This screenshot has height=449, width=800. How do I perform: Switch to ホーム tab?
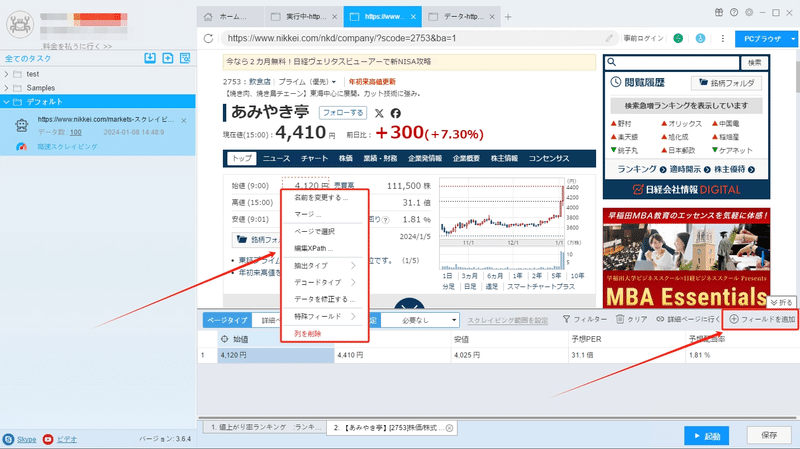231,17
